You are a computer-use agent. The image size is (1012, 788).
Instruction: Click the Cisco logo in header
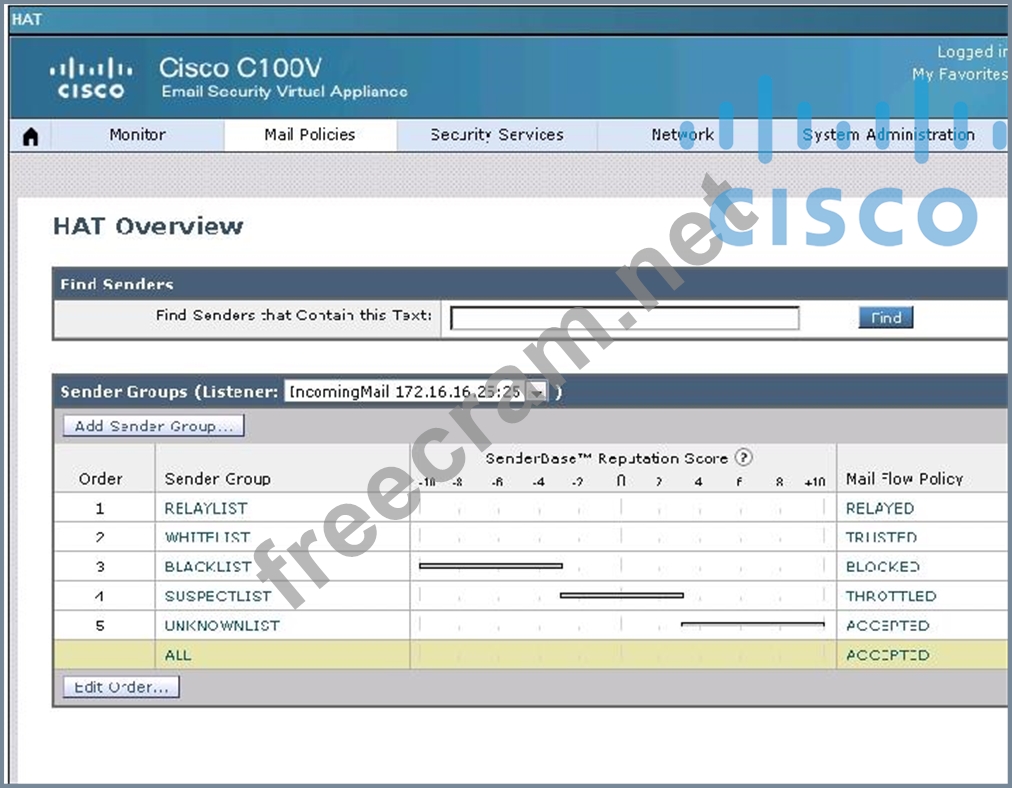point(91,79)
